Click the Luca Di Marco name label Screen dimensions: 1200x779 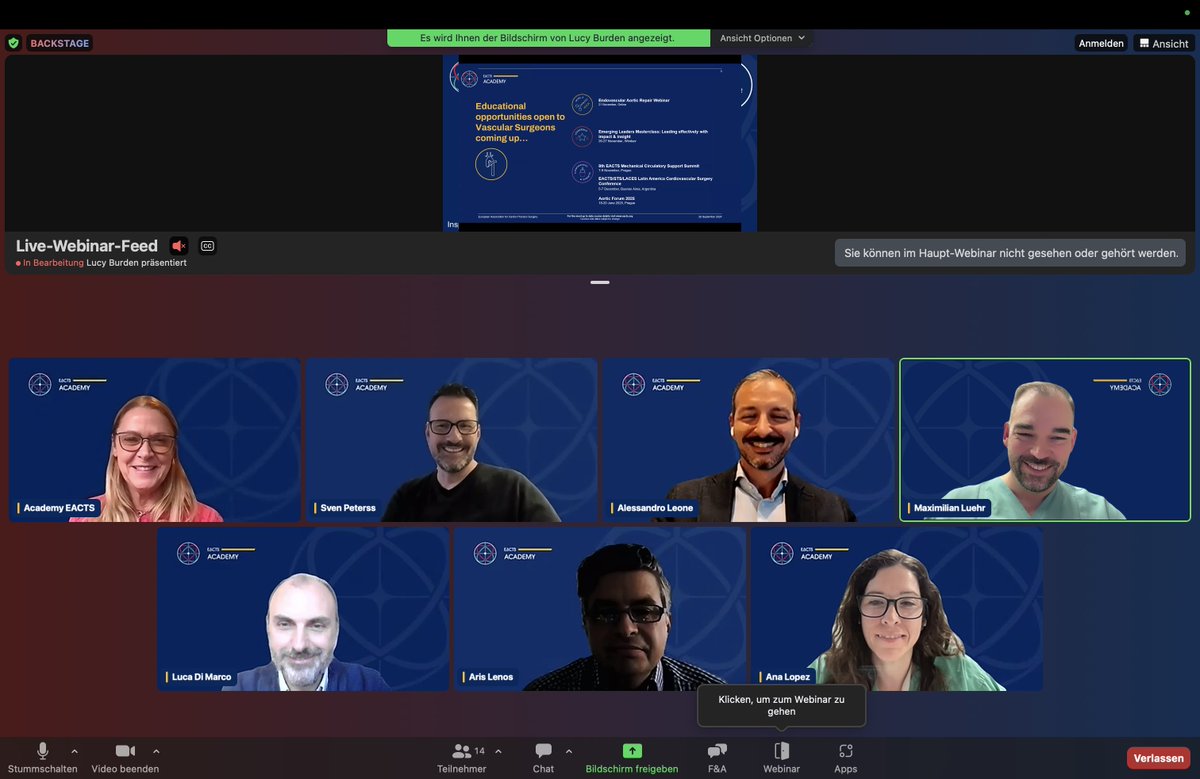(200, 677)
